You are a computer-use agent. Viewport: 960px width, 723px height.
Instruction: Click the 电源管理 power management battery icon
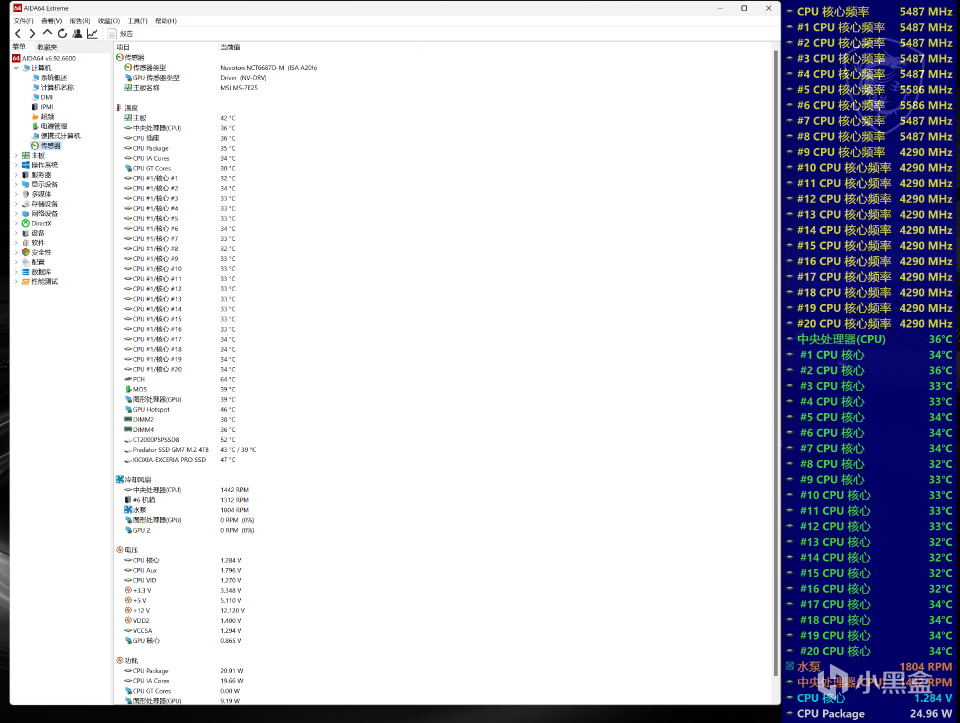(x=34, y=127)
